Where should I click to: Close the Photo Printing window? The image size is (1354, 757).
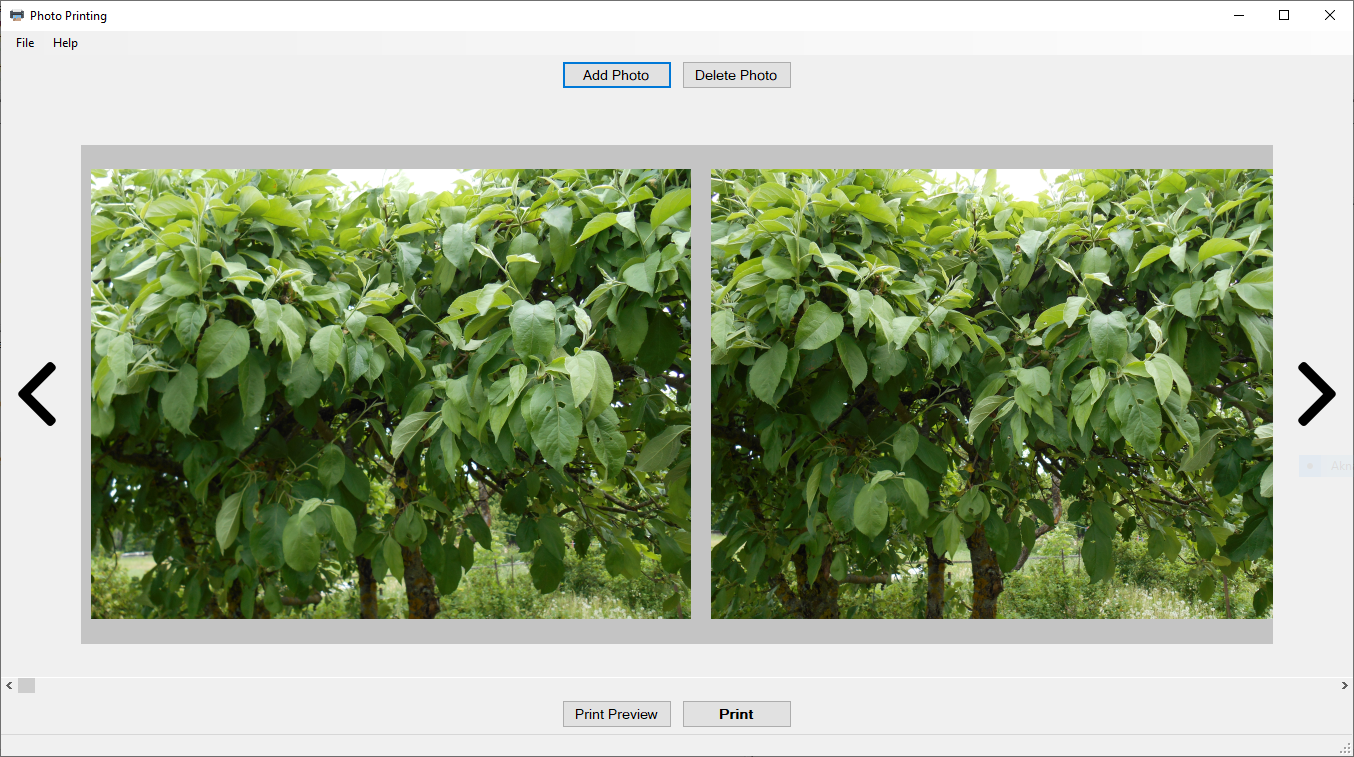click(x=1329, y=16)
